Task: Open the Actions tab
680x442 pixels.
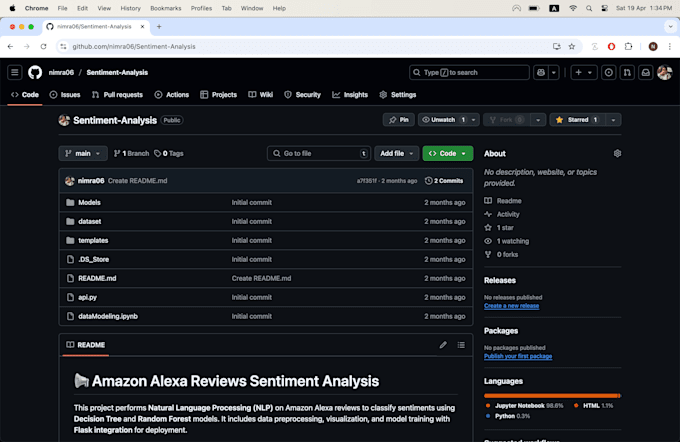Action: click(172, 95)
